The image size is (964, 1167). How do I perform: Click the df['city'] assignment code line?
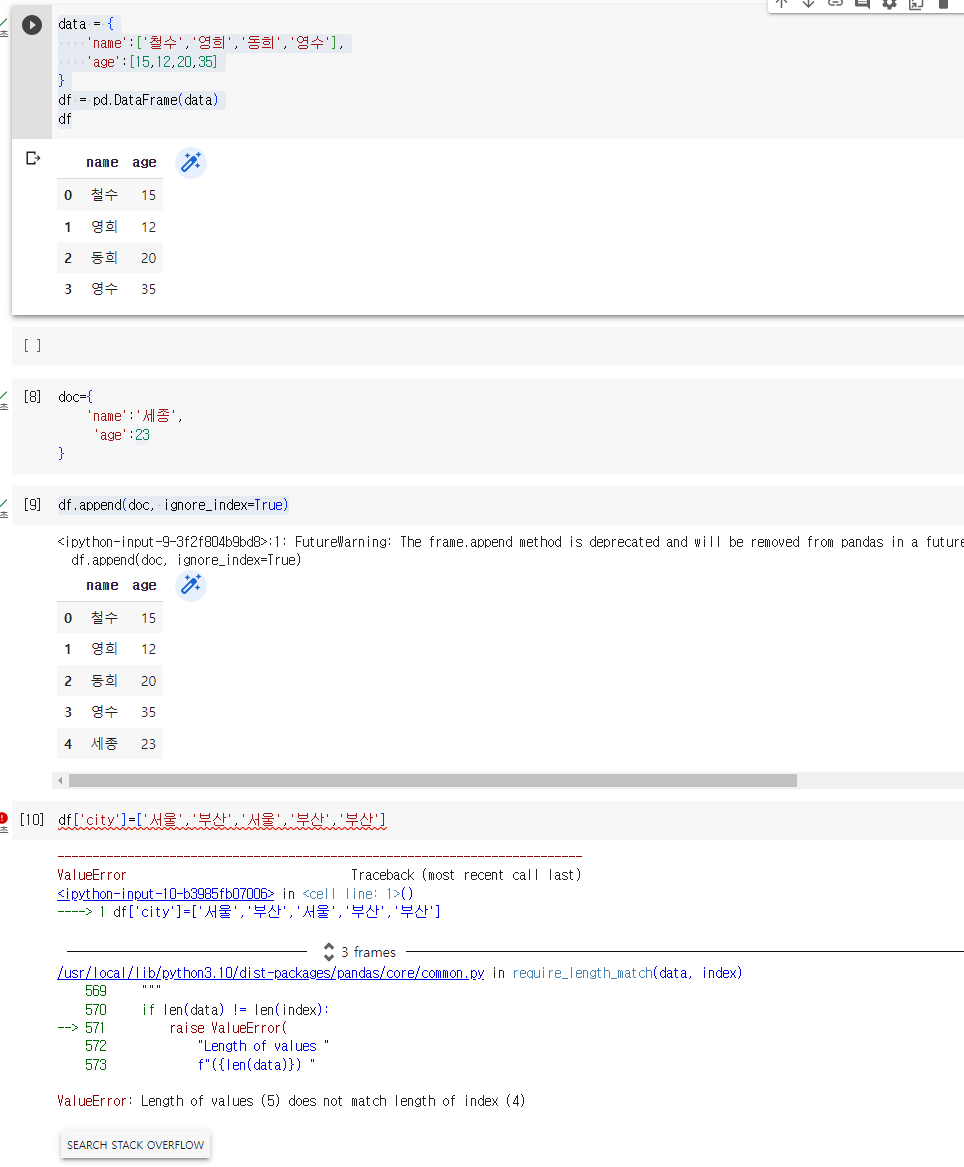[222, 819]
